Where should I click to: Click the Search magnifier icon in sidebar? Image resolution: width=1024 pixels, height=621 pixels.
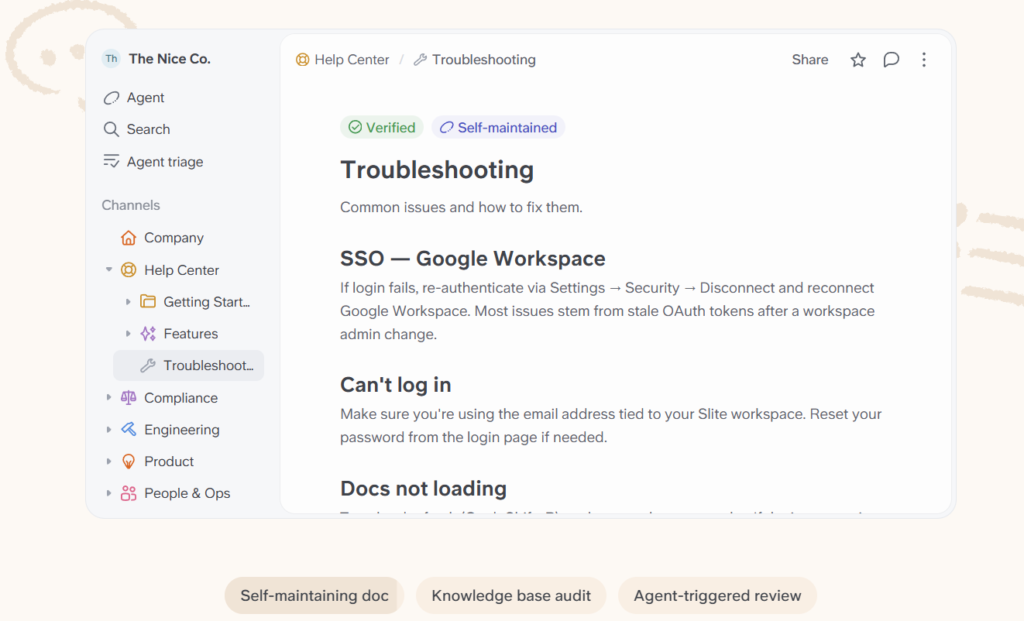[x=111, y=129]
